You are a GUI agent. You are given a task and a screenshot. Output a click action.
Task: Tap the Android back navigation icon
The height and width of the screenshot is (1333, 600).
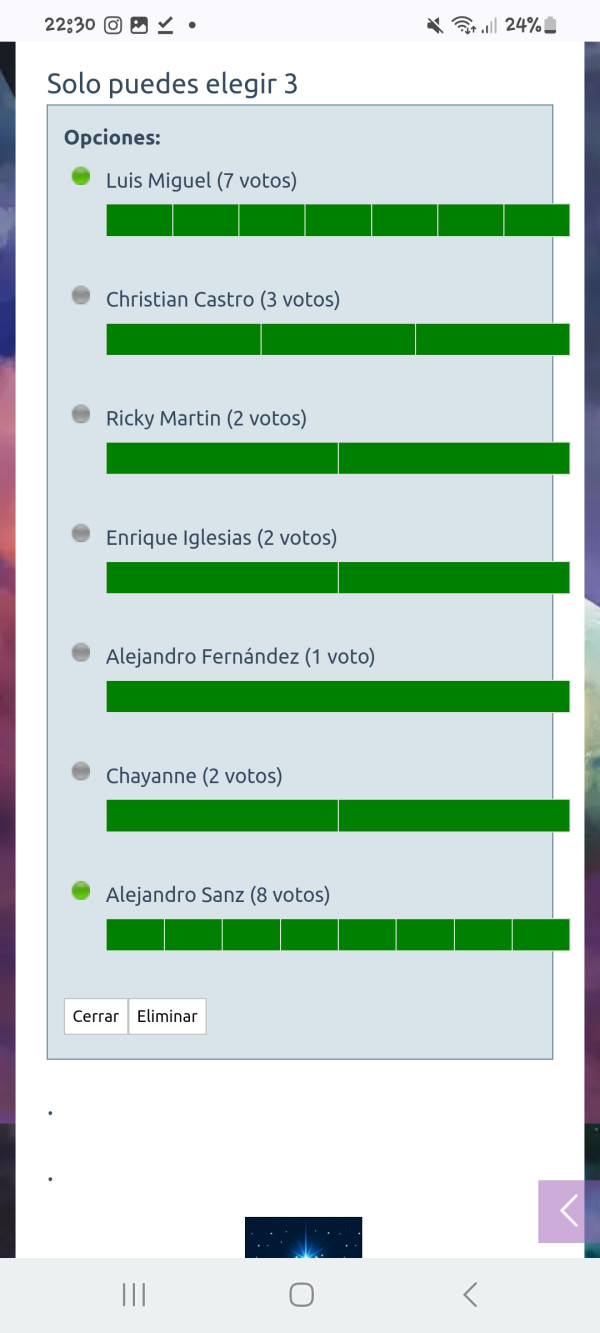tap(470, 1295)
